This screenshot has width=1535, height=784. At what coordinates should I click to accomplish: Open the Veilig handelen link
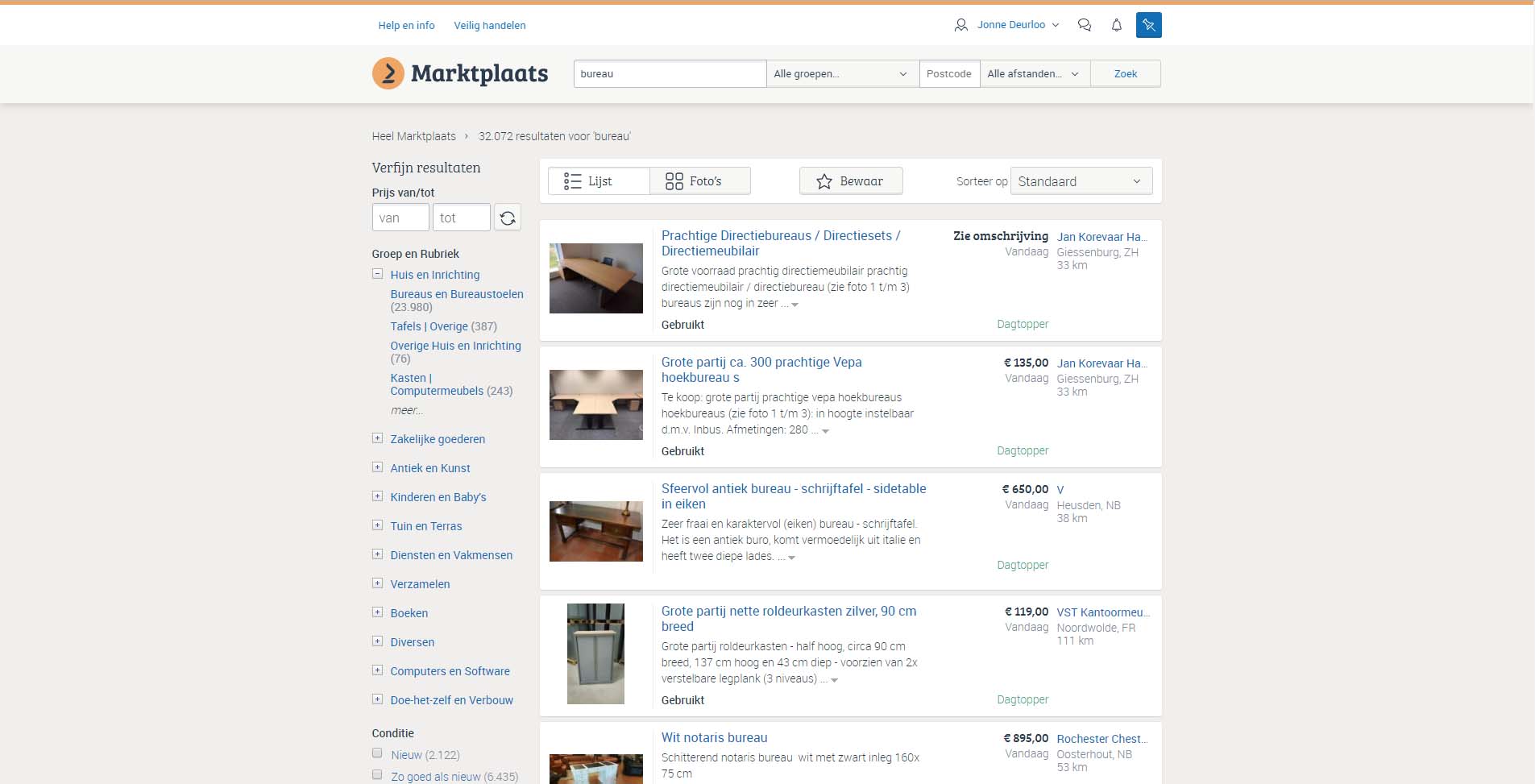tap(490, 25)
